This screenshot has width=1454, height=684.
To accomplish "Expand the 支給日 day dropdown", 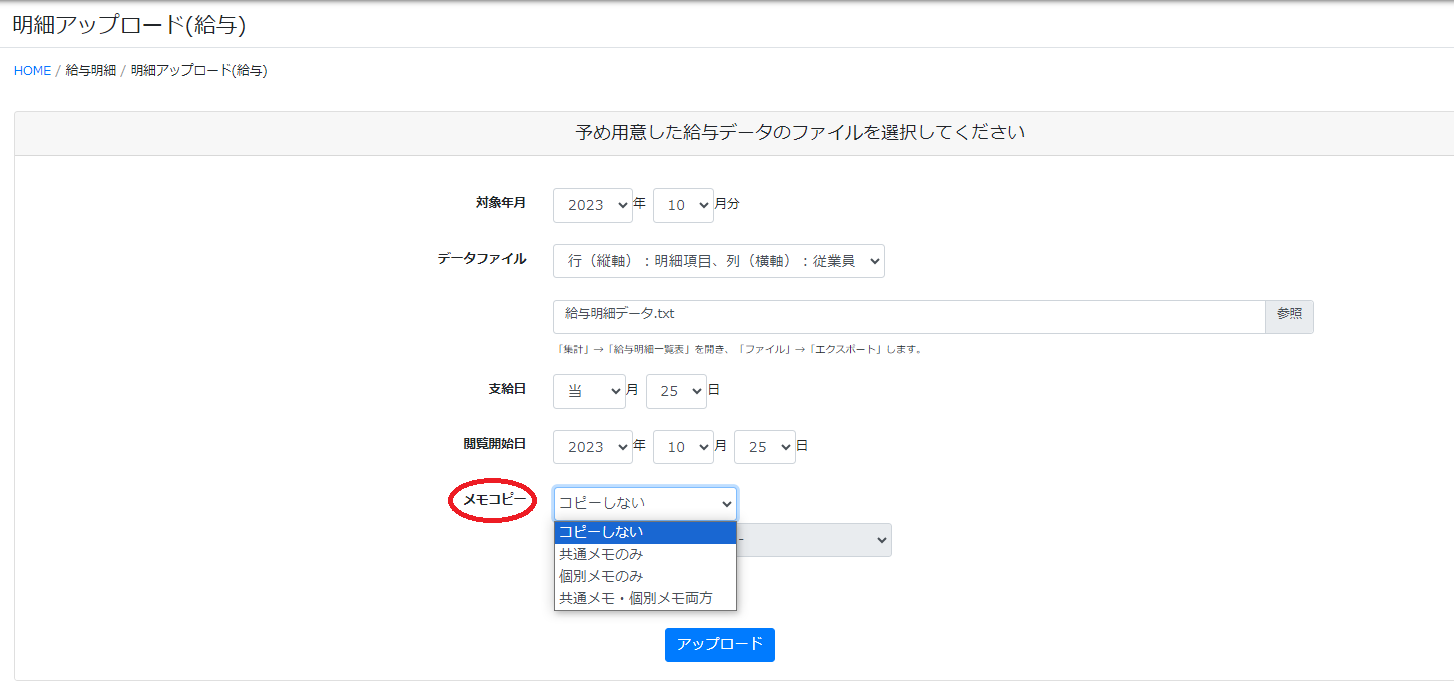I will pos(676,391).
